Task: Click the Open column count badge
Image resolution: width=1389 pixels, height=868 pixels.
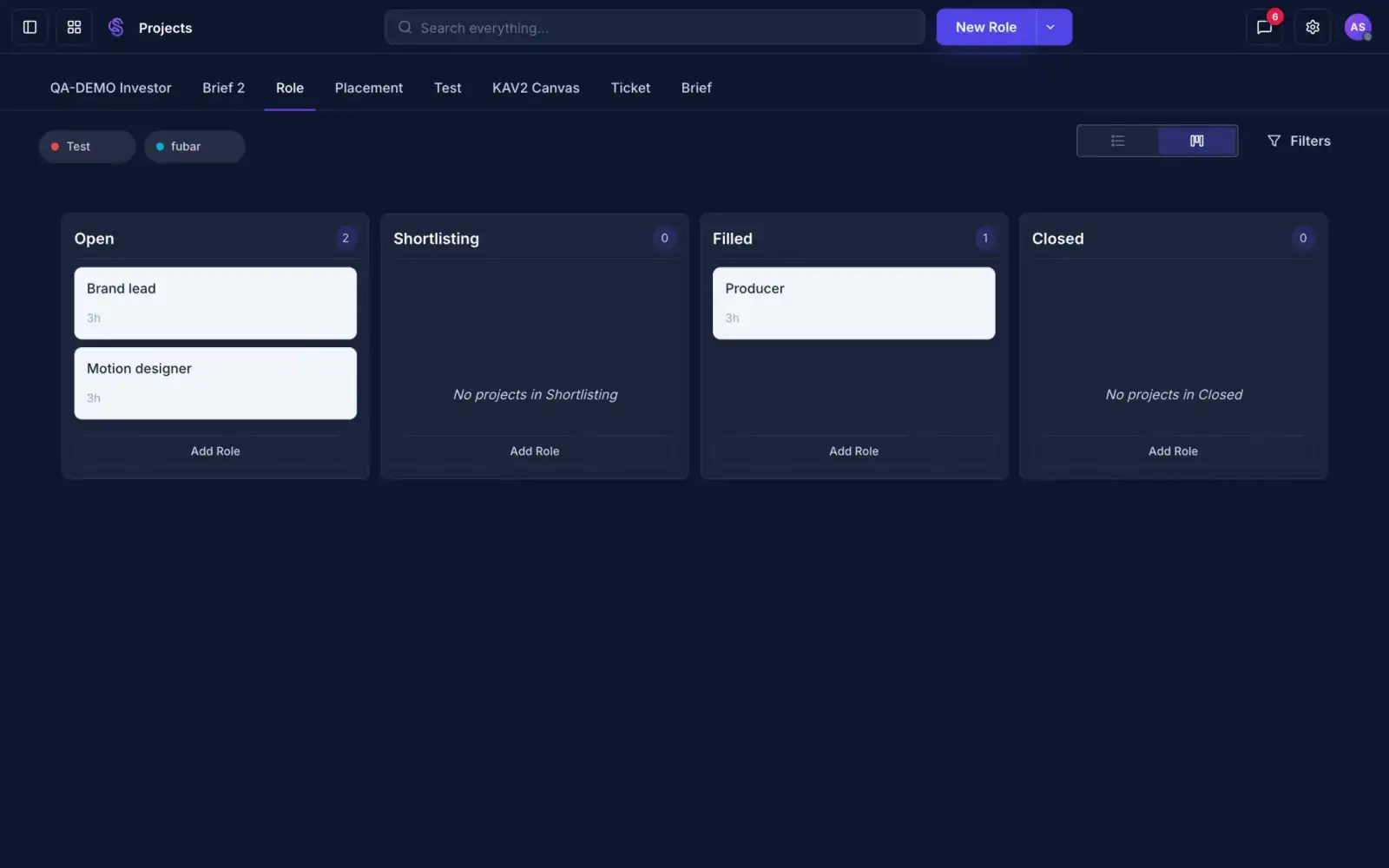Action: coord(346,238)
